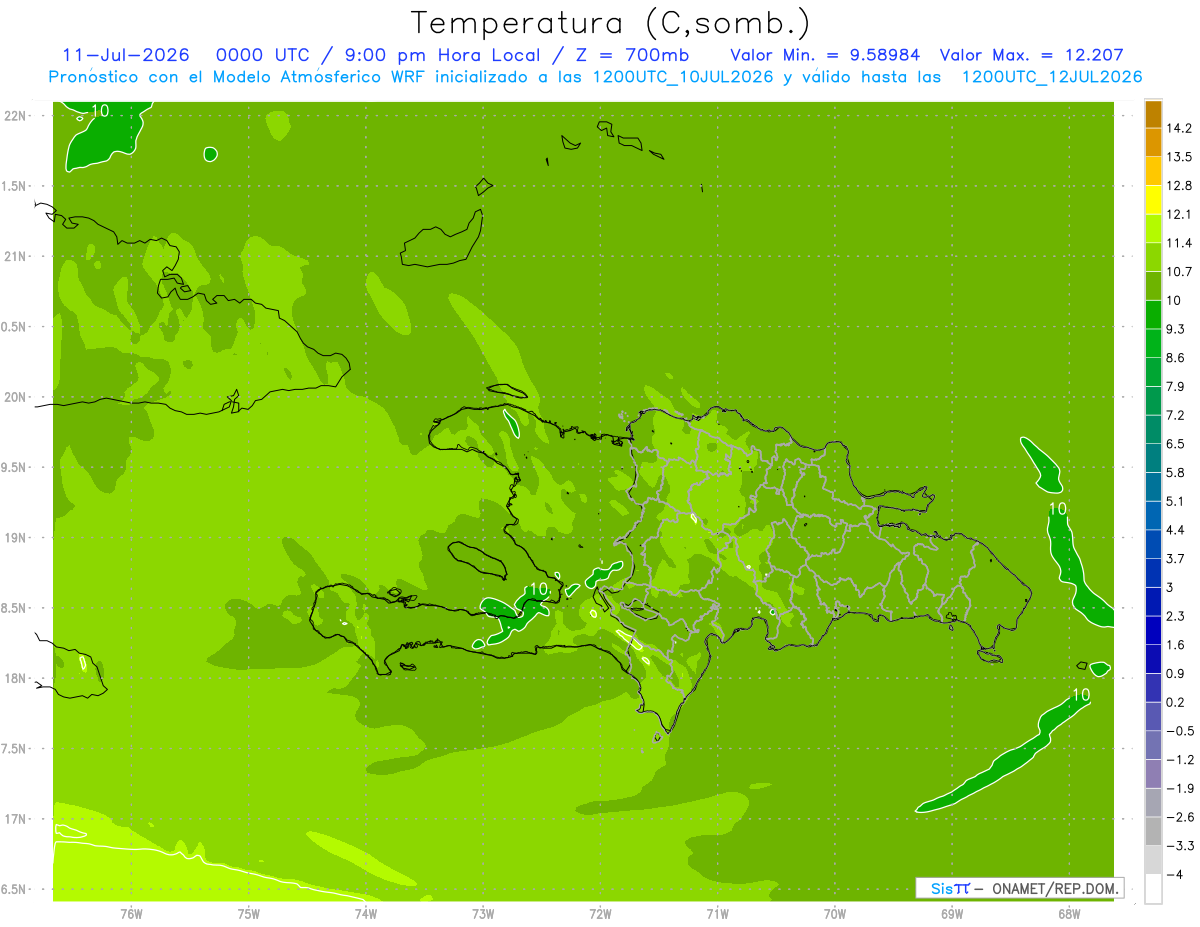The height and width of the screenshot is (927, 1200).
Task: Click the blue color bar segment between 4.4 and 3.7
Action: pyautogui.click(x=1153, y=544)
